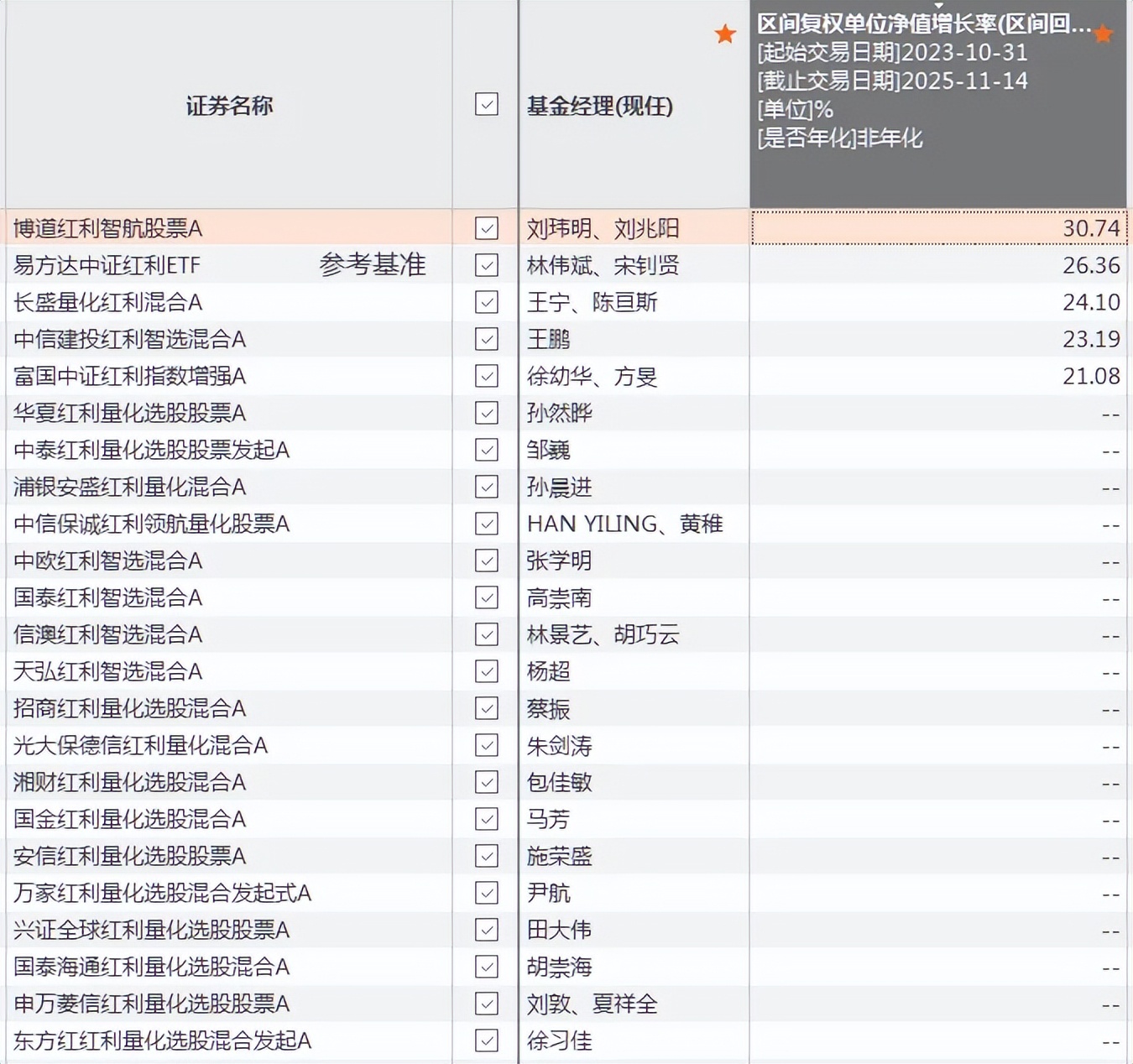Select the 中泰红利量化选股股票发起A fund name
This screenshot has width=1133, height=1064.
click(x=152, y=450)
